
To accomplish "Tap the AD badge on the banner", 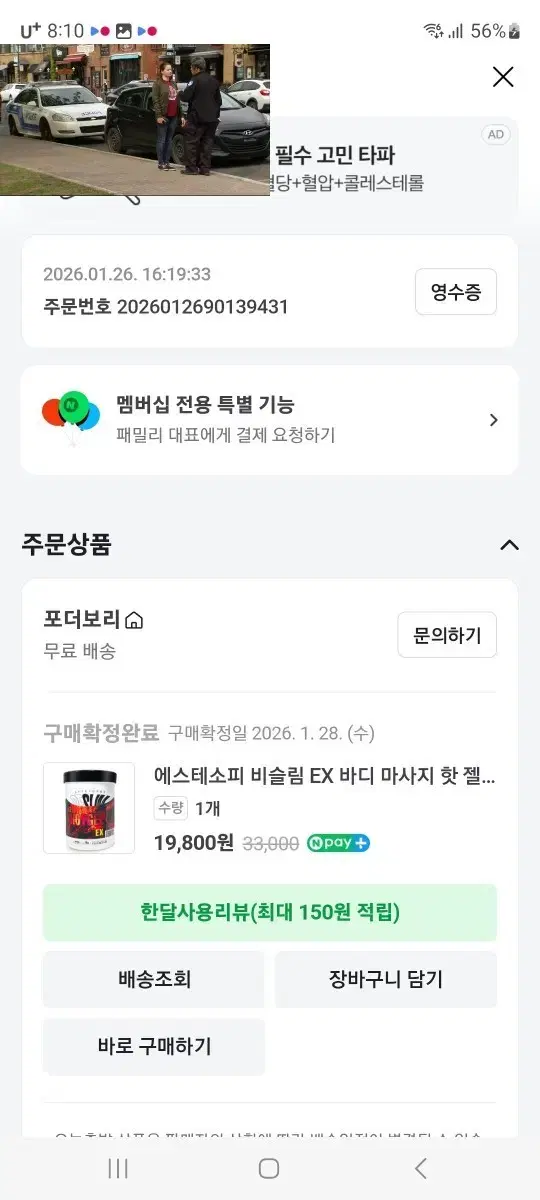I will point(496,134).
